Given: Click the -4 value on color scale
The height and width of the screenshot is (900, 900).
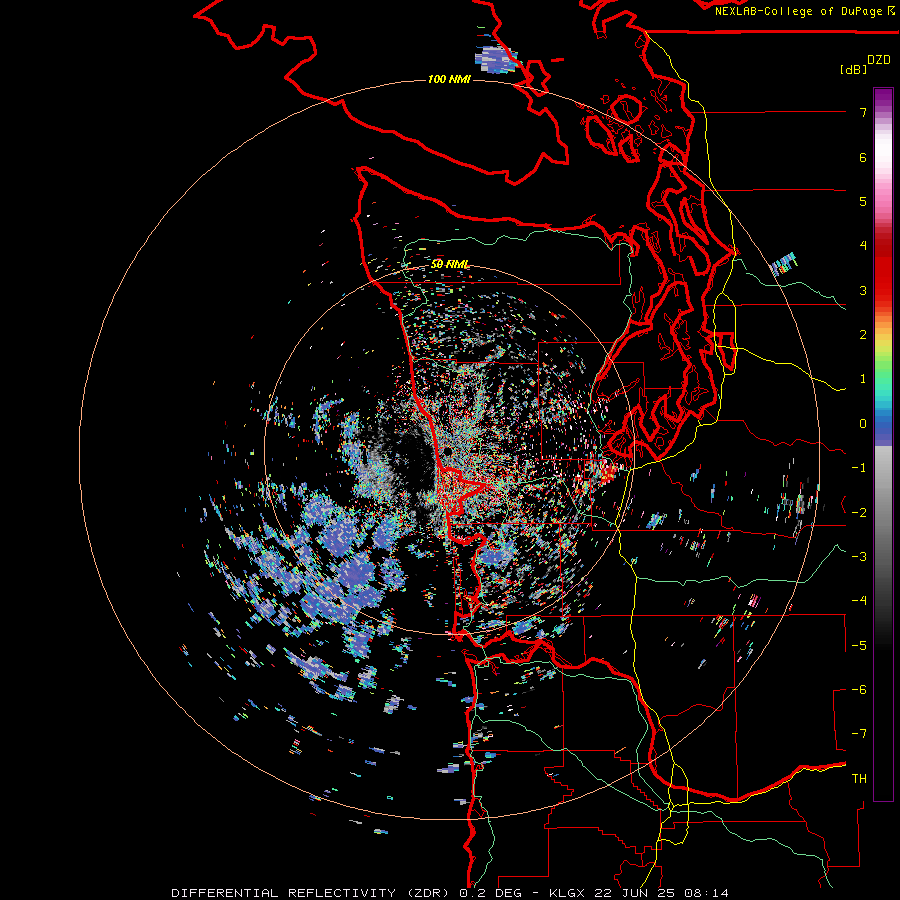Looking at the screenshot, I should click(x=859, y=601).
